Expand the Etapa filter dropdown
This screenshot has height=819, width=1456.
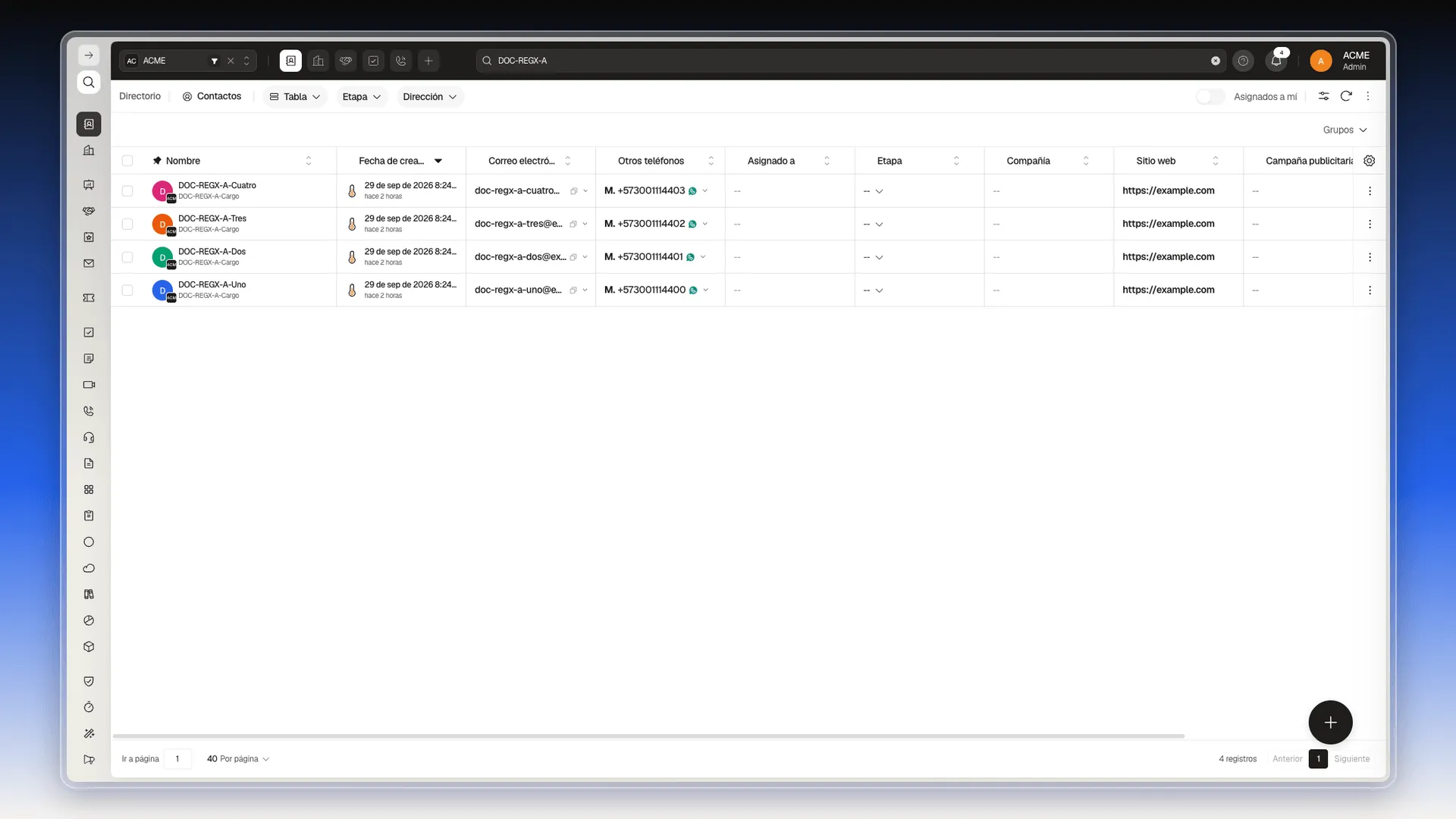(362, 96)
